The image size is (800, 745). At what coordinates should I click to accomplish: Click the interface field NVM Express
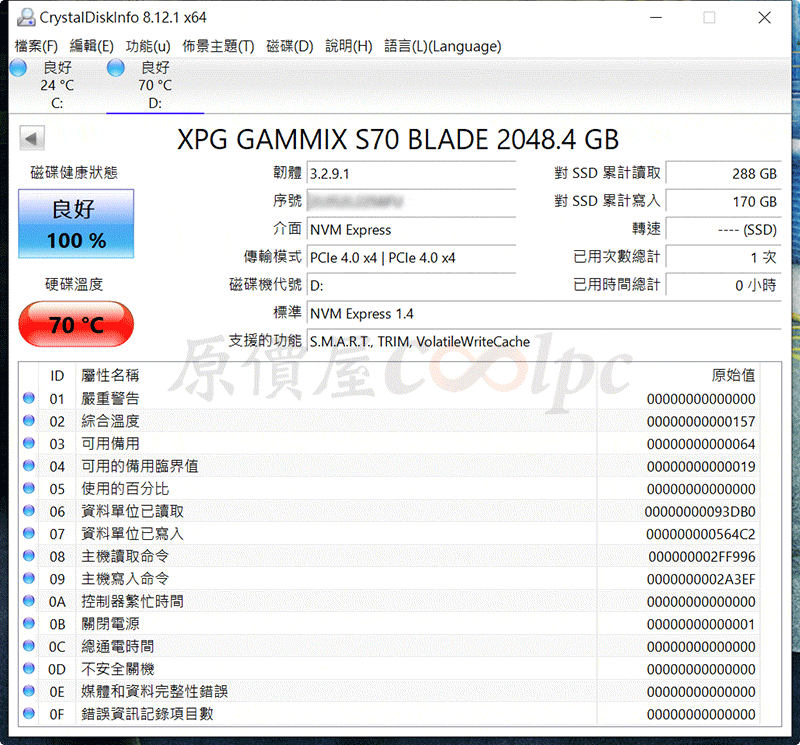(x=411, y=230)
